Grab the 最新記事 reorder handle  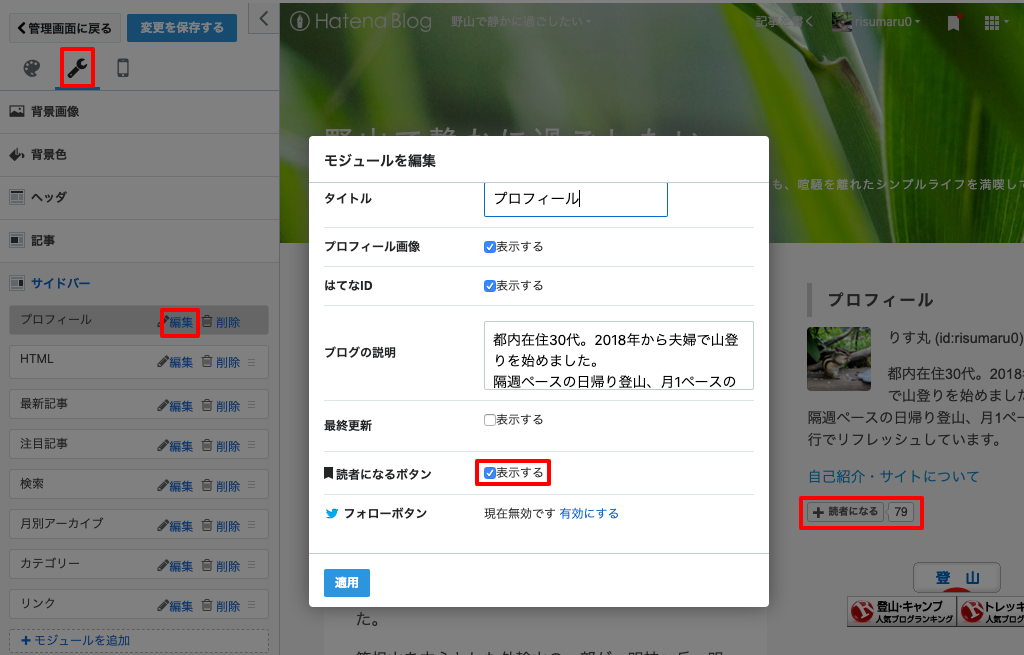tap(252, 405)
